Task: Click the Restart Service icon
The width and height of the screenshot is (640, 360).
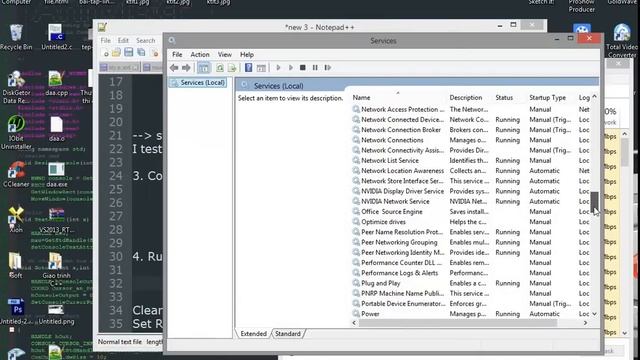Action: click(327, 68)
